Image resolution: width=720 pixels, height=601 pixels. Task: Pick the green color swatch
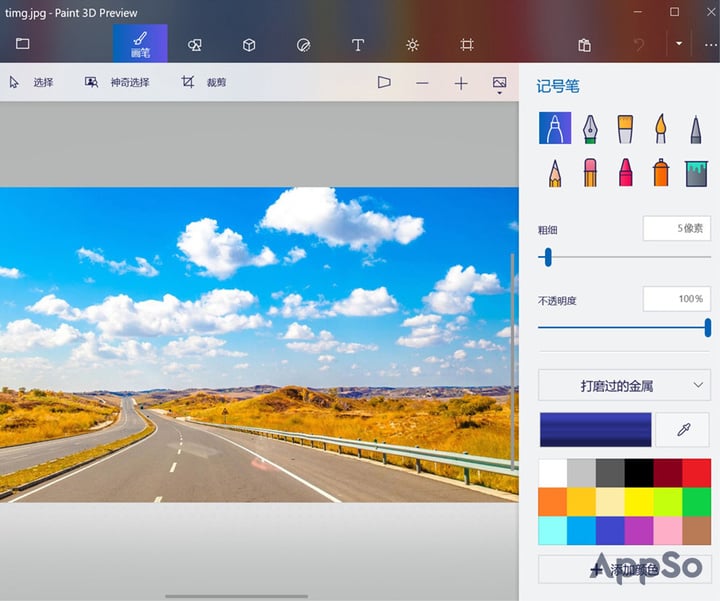click(697, 502)
